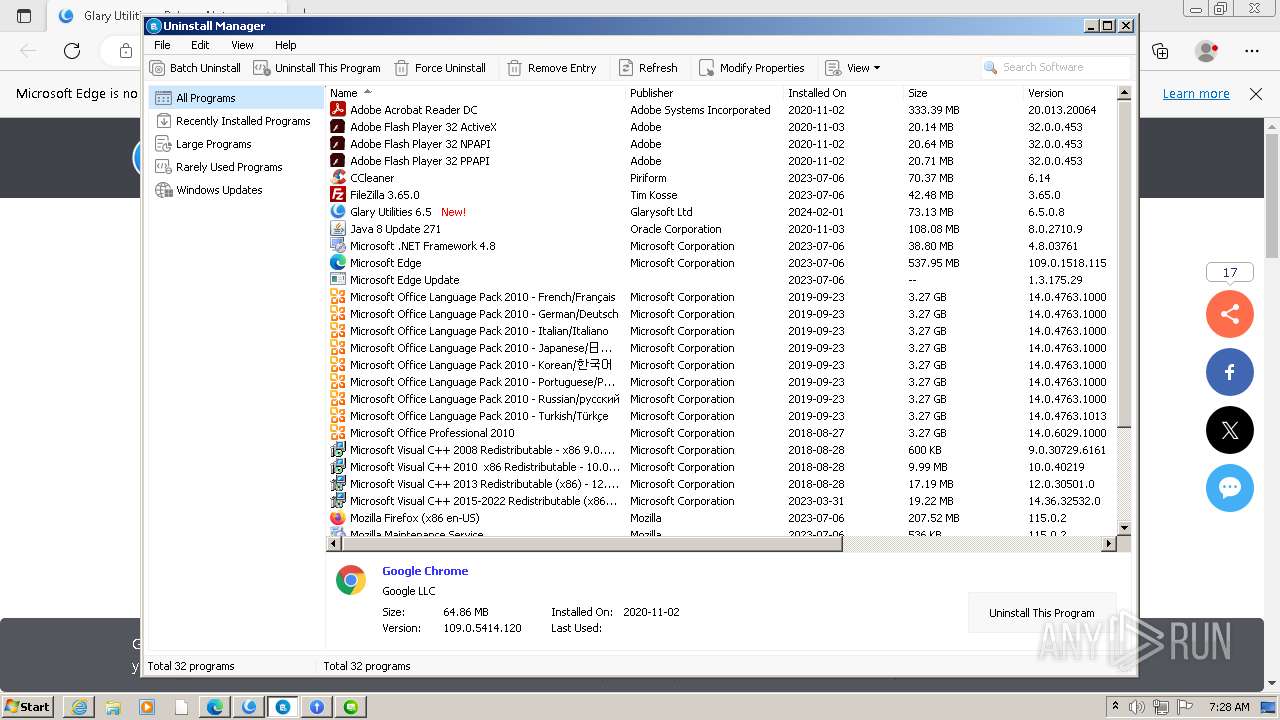Click the FileZilla 3.65.0 icon
The image size is (1280, 720).
(338, 195)
